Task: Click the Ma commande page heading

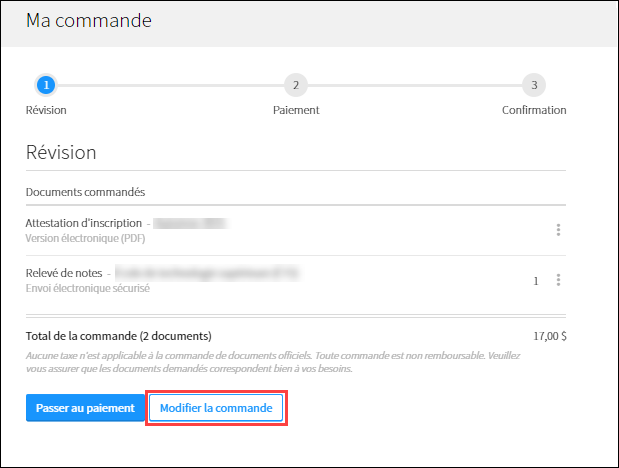Action: click(x=89, y=21)
